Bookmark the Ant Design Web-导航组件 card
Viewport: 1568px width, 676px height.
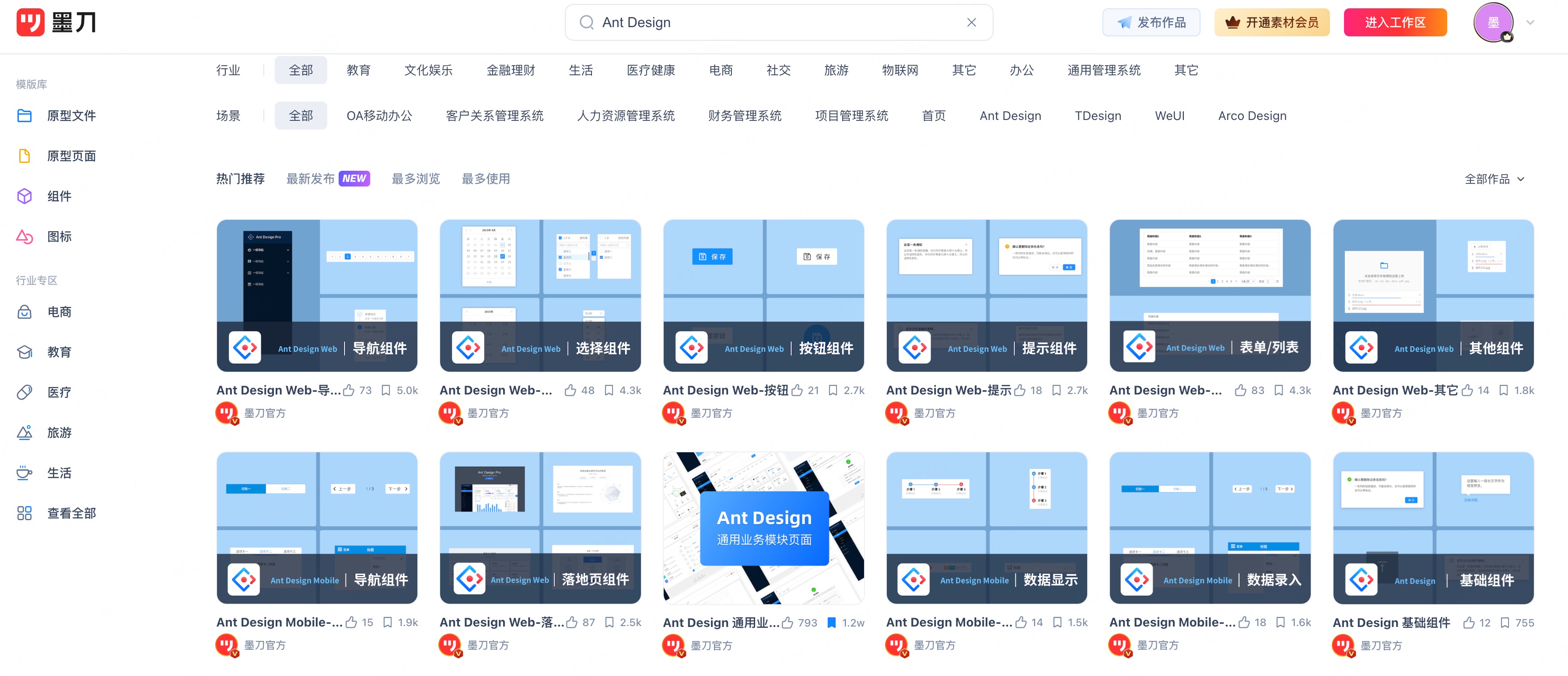[386, 391]
